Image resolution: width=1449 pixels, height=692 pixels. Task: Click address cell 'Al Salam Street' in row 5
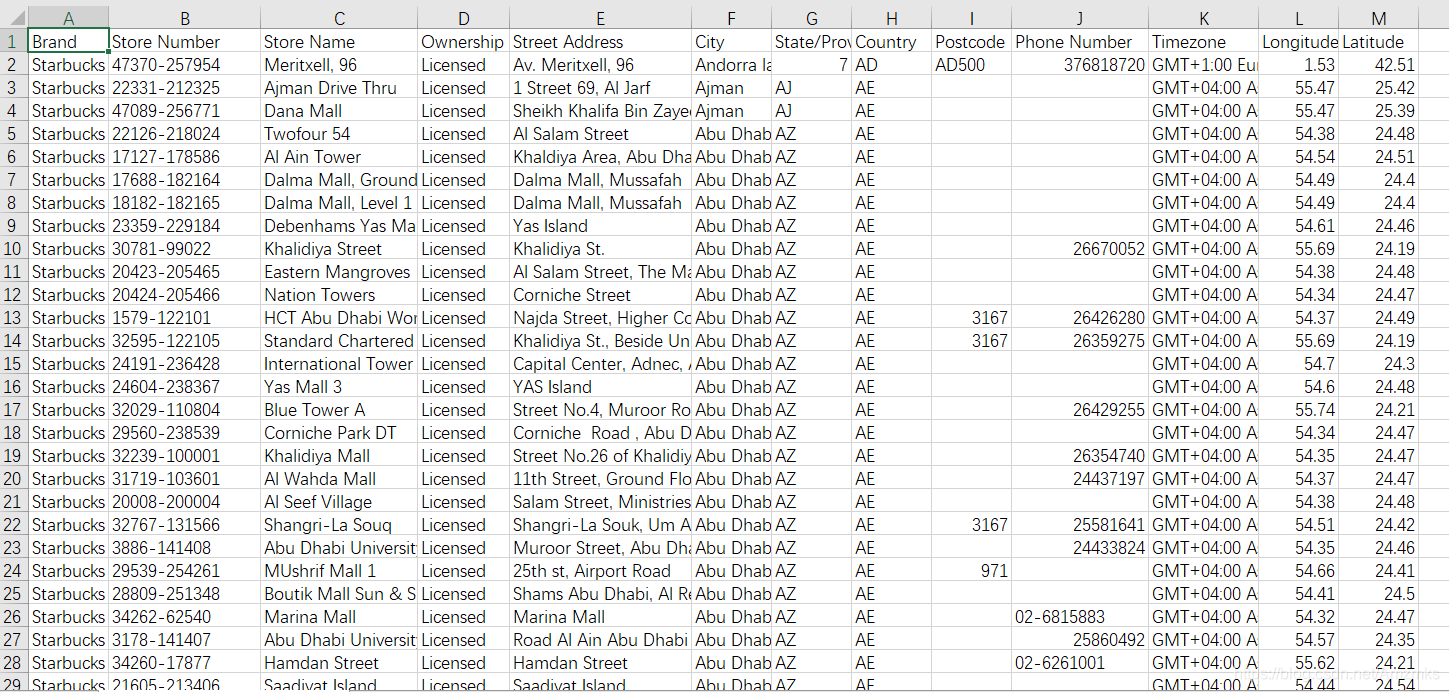pyautogui.click(x=600, y=134)
